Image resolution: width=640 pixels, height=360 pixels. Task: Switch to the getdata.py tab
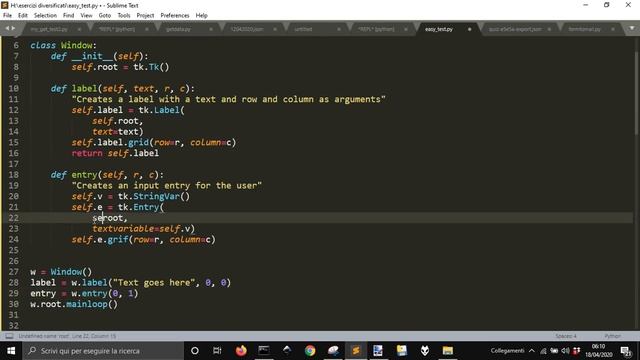click(x=178, y=29)
